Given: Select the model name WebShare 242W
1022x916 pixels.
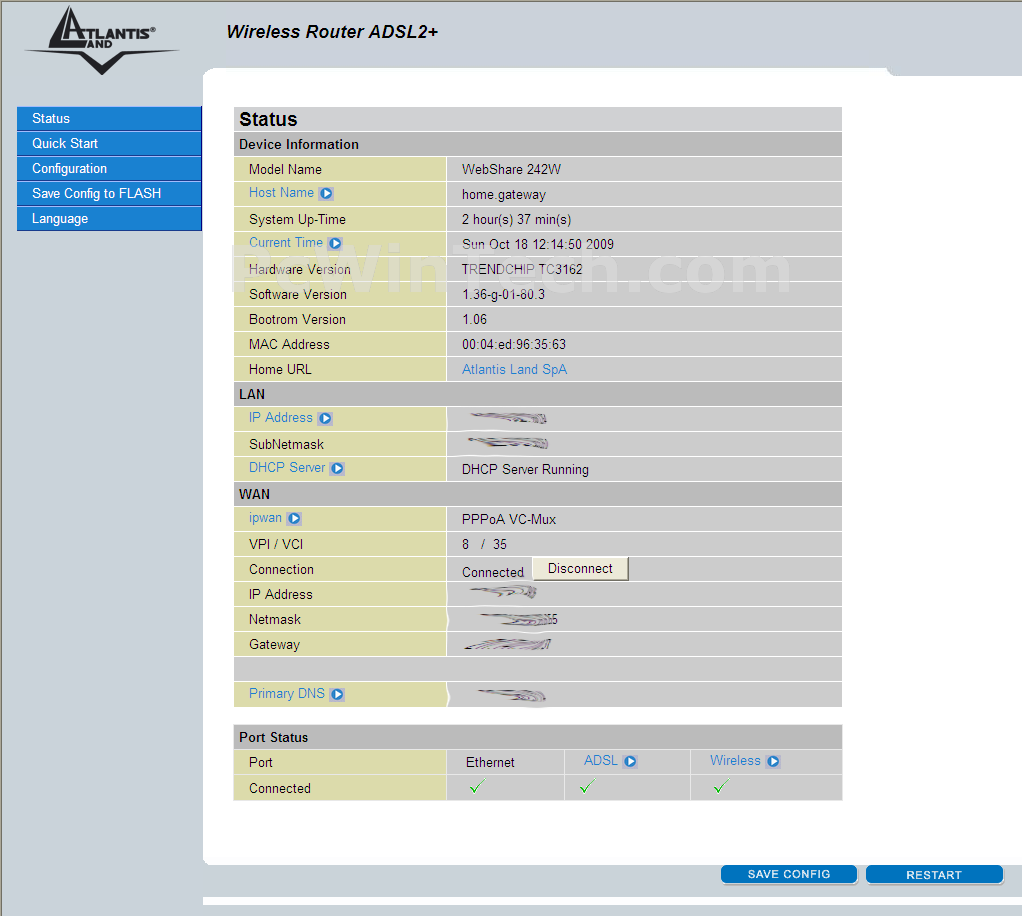Looking at the screenshot, I should click(x=511, y=170).
